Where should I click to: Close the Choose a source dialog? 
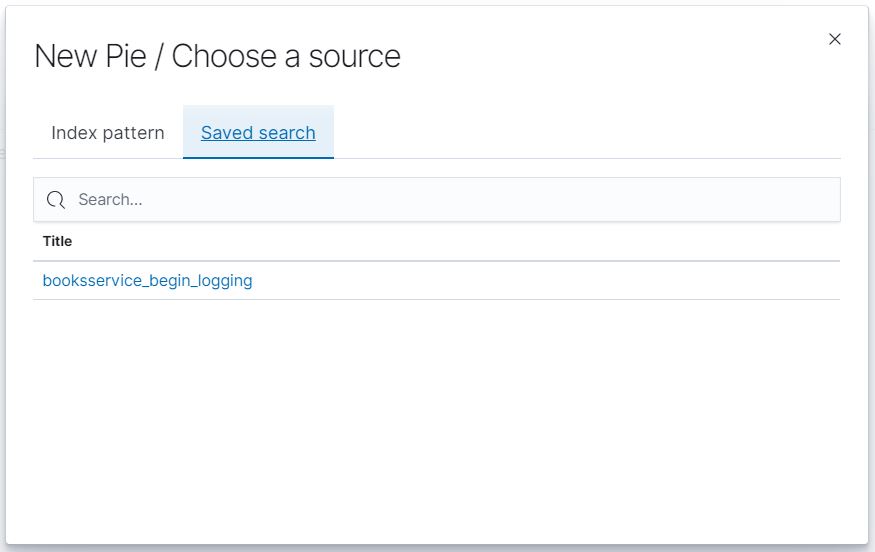click(835, 39)
